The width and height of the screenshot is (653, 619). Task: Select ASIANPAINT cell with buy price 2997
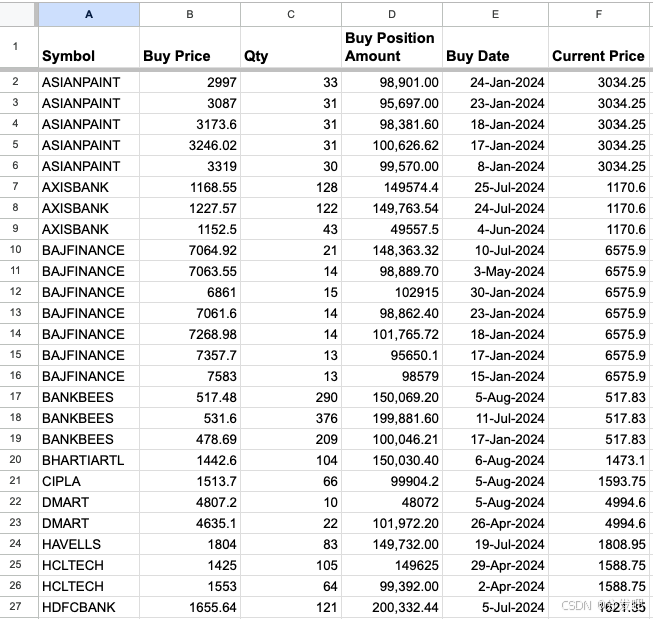click(89, 82)
